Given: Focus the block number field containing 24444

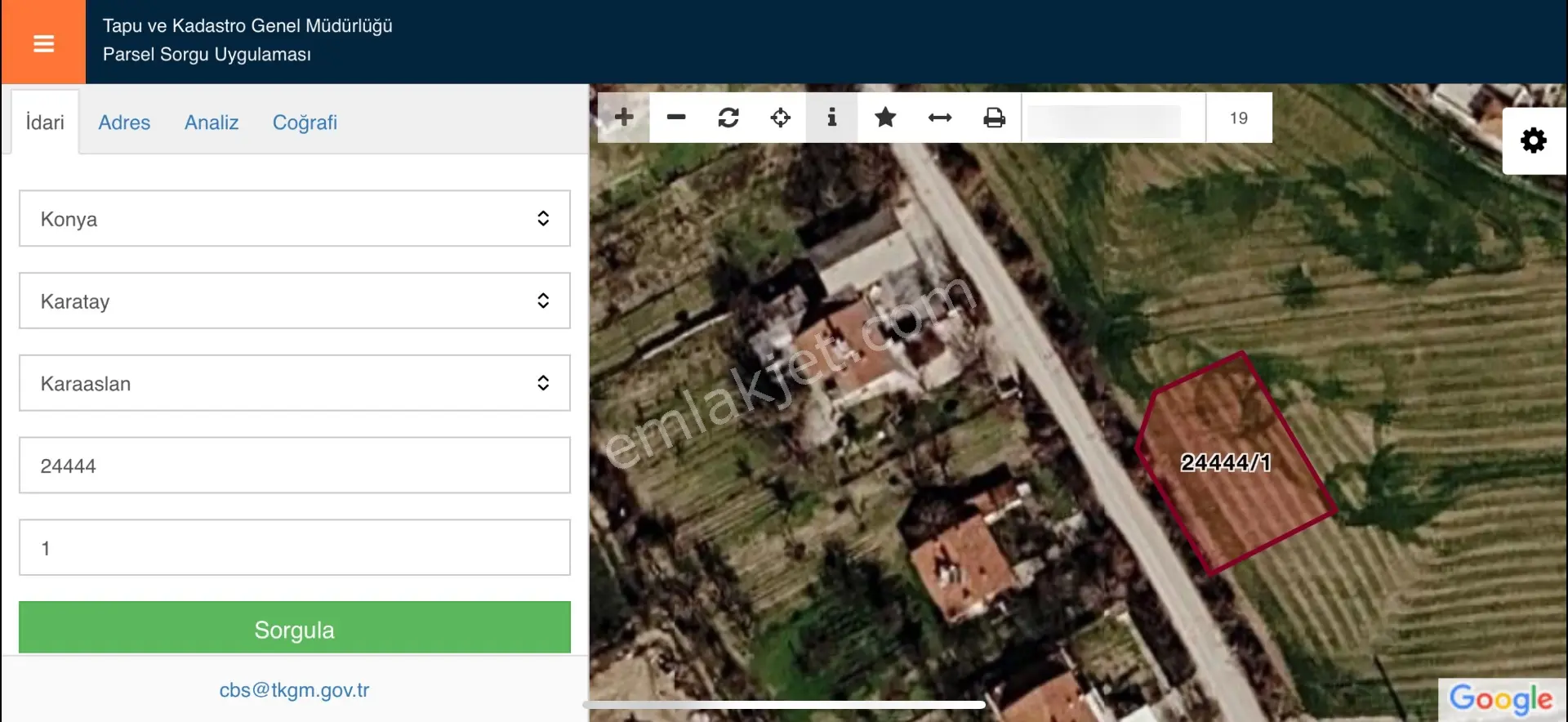Looking at the screenshot, I should [x=295, y=466].
